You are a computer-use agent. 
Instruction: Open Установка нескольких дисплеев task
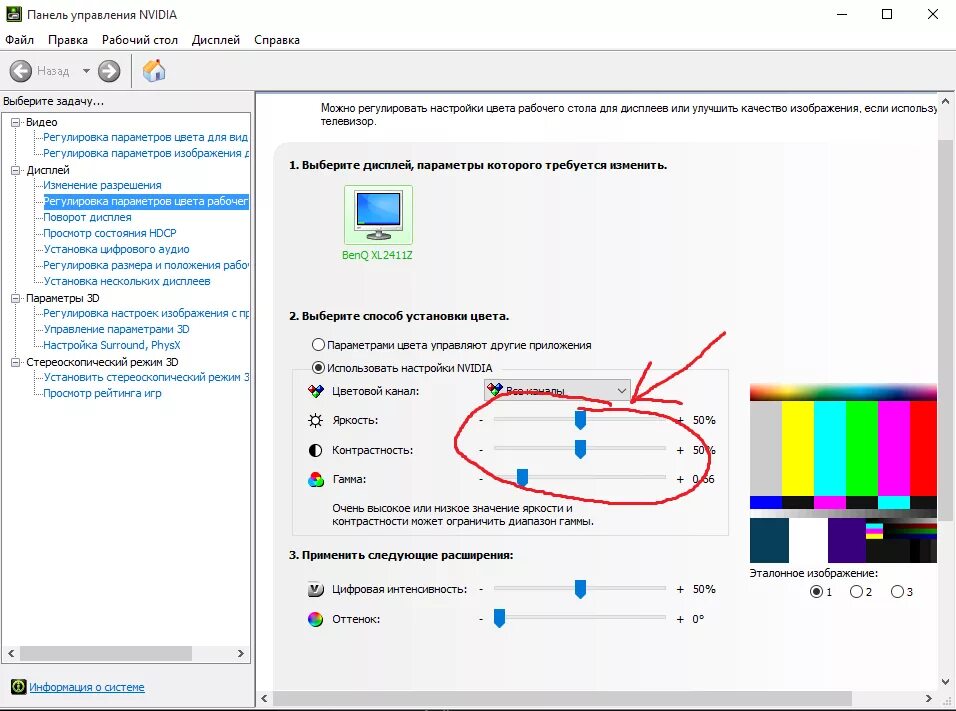click(127, 281)
